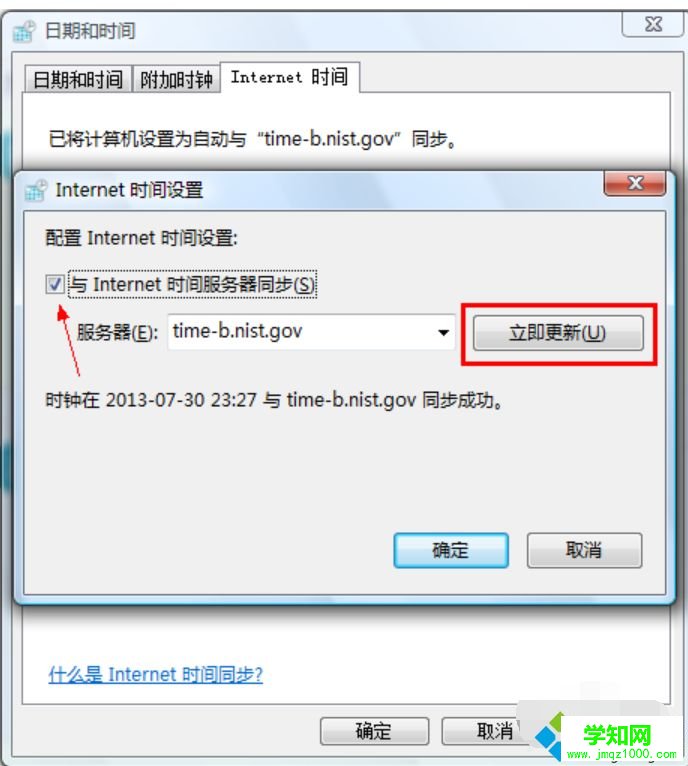The image size is (688, 766).
Task: Click the 2013-07-30 sync success status text
Action: coord(274,400)
